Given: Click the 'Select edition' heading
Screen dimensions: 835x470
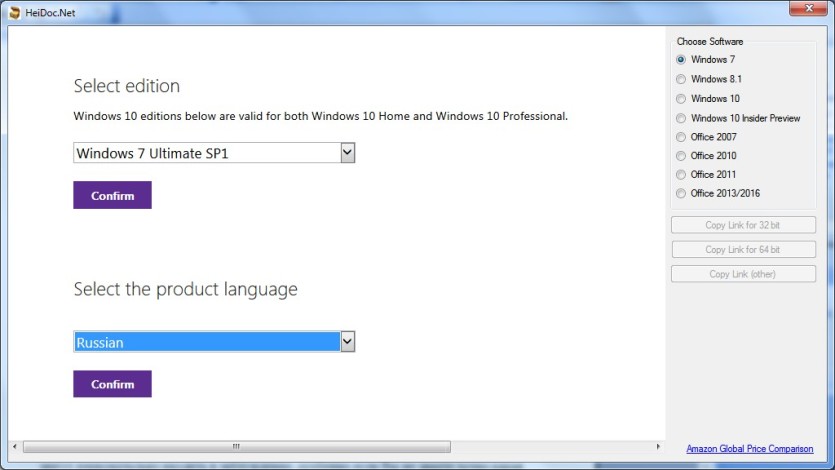Looking at the screenshot, I should coord(127,86).
